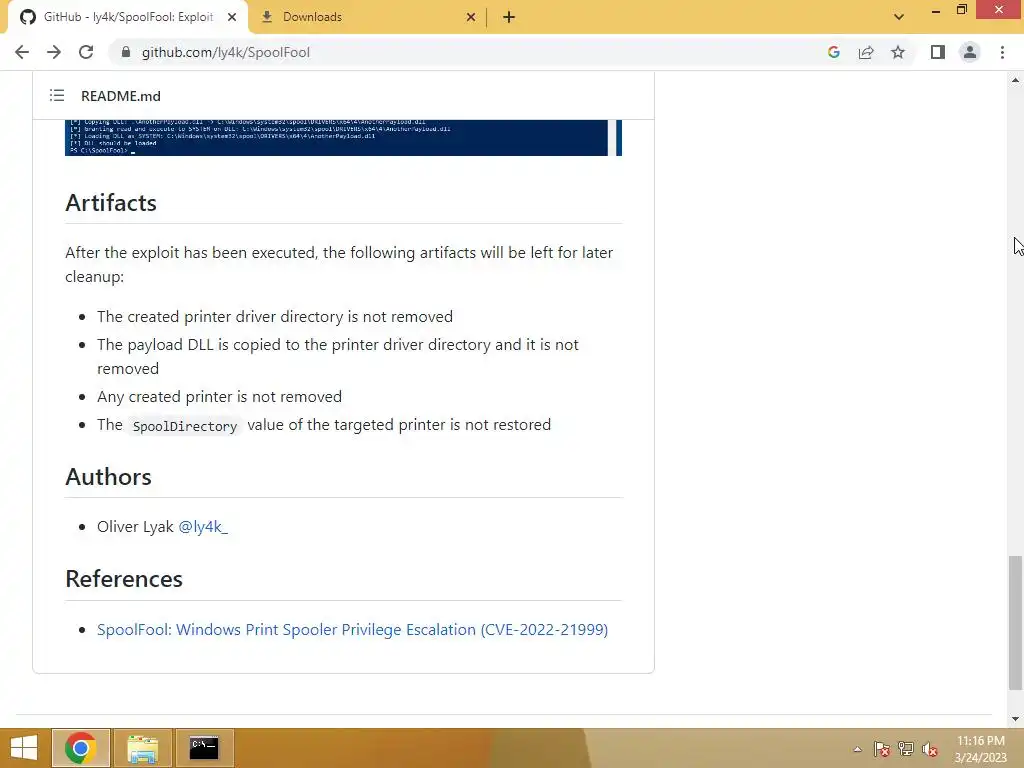The height and width of the screenshot is (768, 1024).
Task: Open the README table of contents outline
Action: click(57, 96)
